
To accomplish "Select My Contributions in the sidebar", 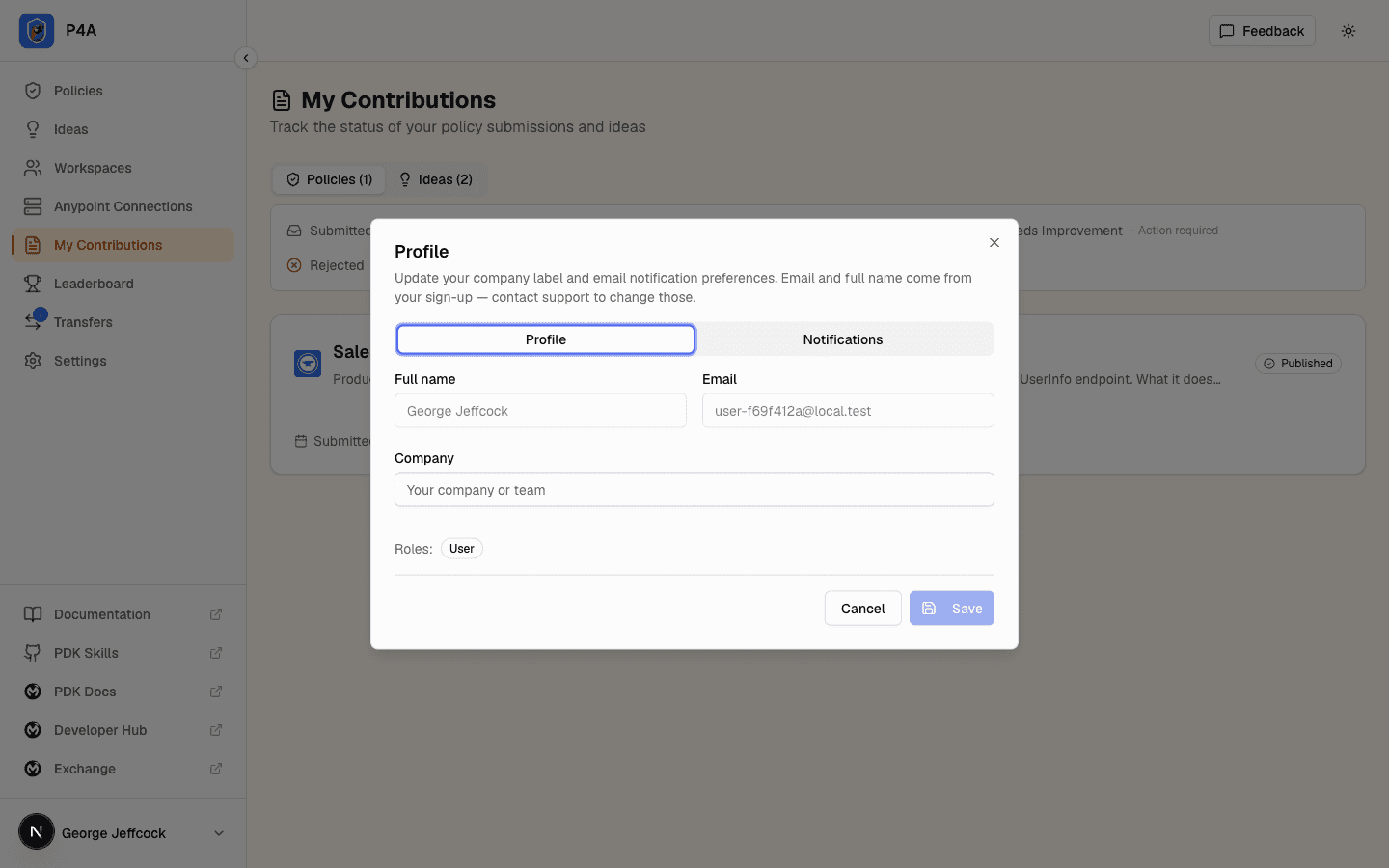I will click(123, 245).
